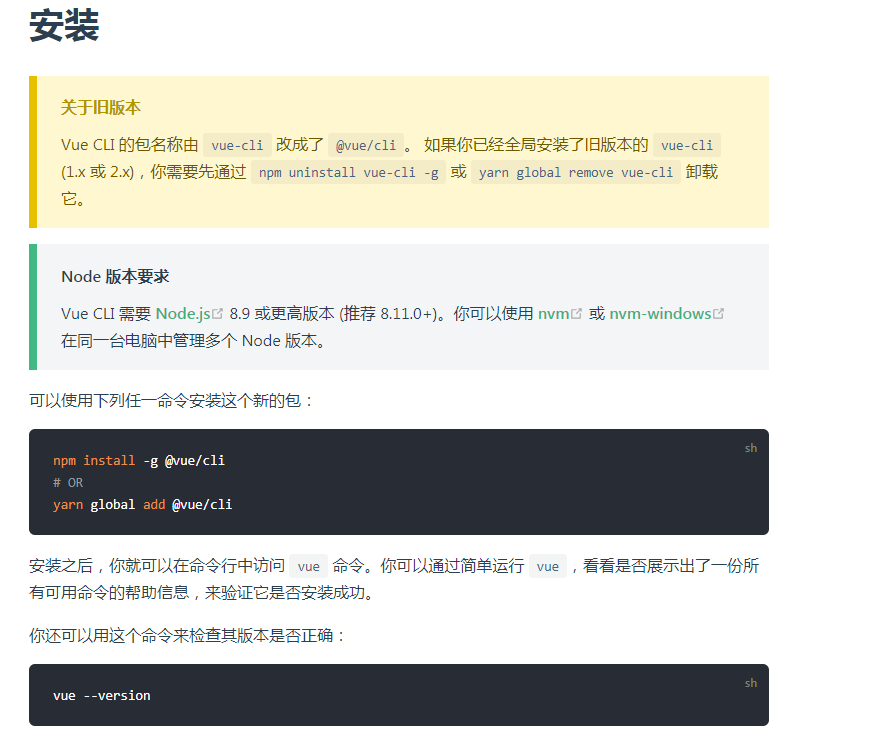Click the 关于旧版本 warning title

point(101,108)
